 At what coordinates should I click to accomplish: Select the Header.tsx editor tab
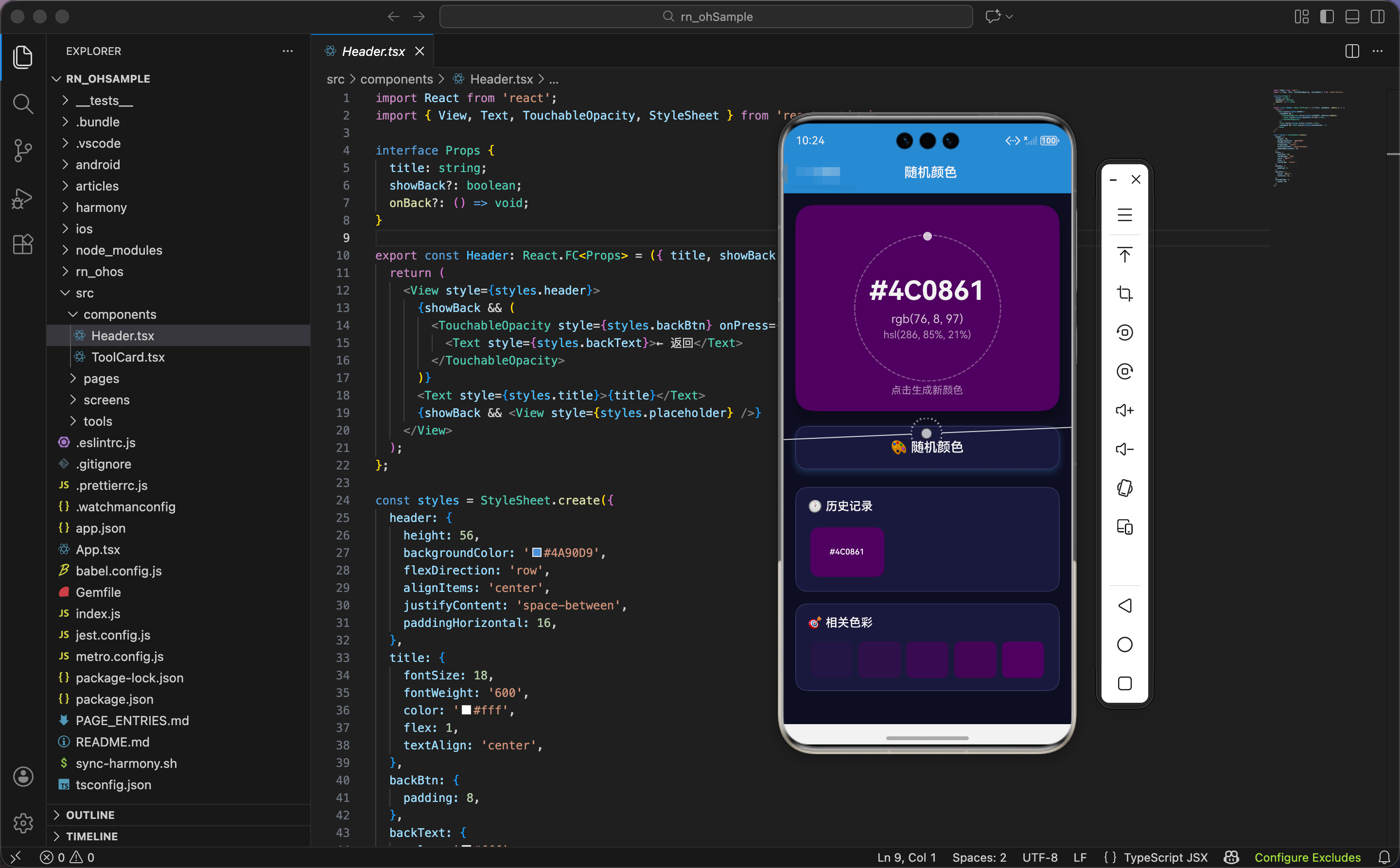373,51
